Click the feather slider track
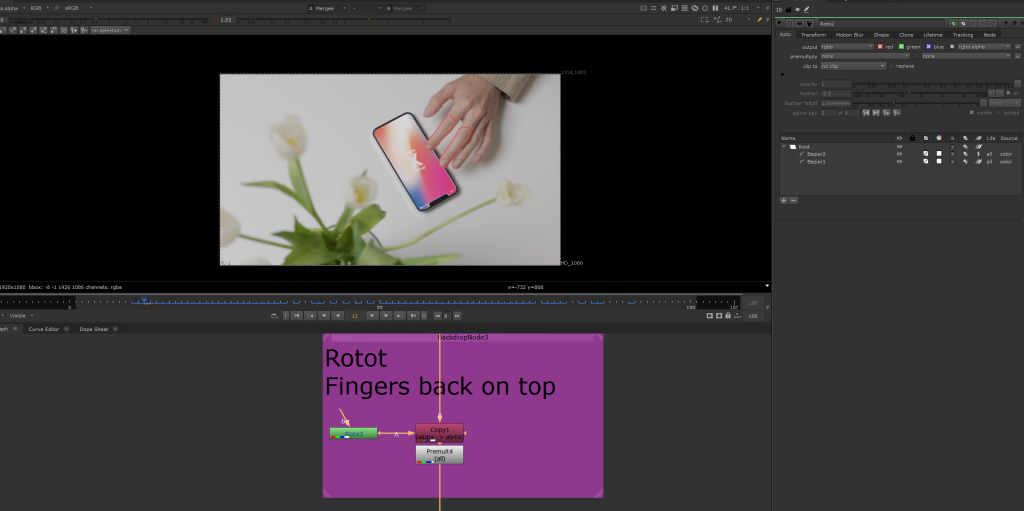 point(919,93)
